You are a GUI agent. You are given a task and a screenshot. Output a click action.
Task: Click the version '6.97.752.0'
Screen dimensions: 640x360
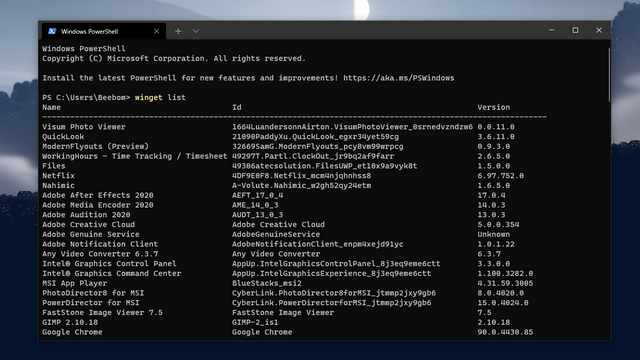(x=501, y=176)
